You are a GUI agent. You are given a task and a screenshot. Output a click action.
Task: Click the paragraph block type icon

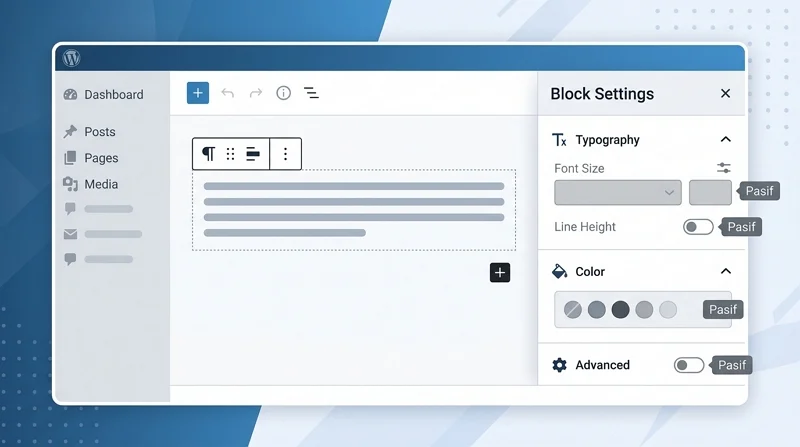(x=208, y=154)
